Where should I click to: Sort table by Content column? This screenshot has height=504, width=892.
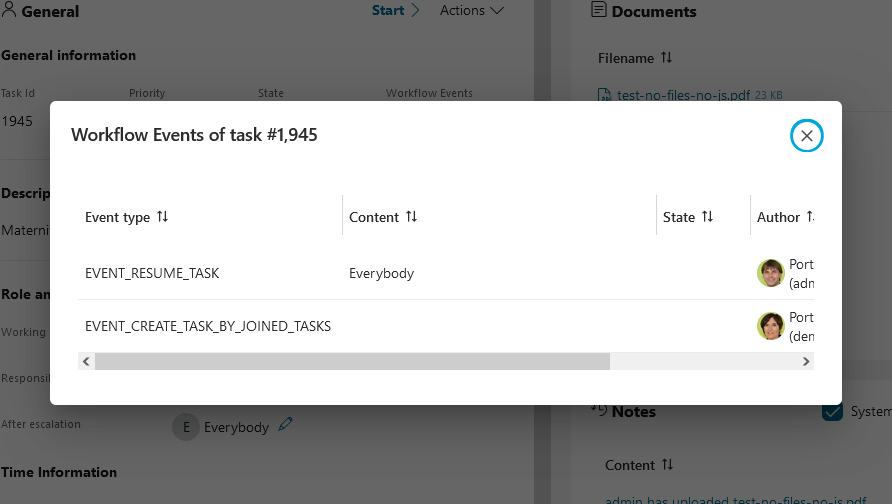[411, 217]
